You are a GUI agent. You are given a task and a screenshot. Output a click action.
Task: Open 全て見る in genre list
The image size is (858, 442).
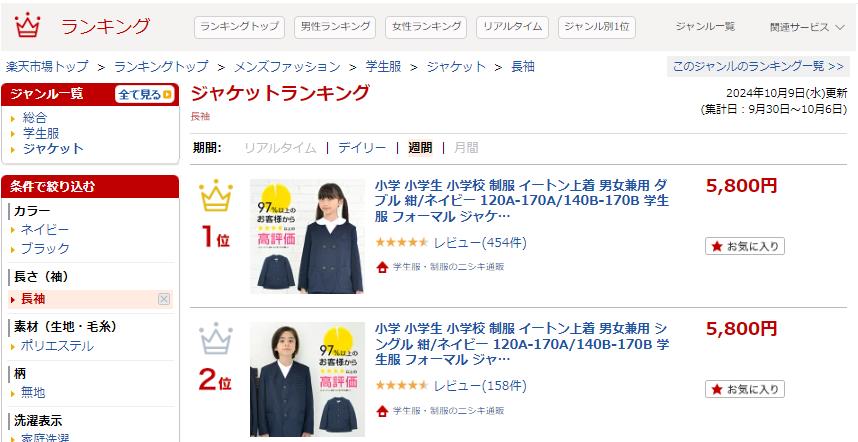tap(145, 95)
